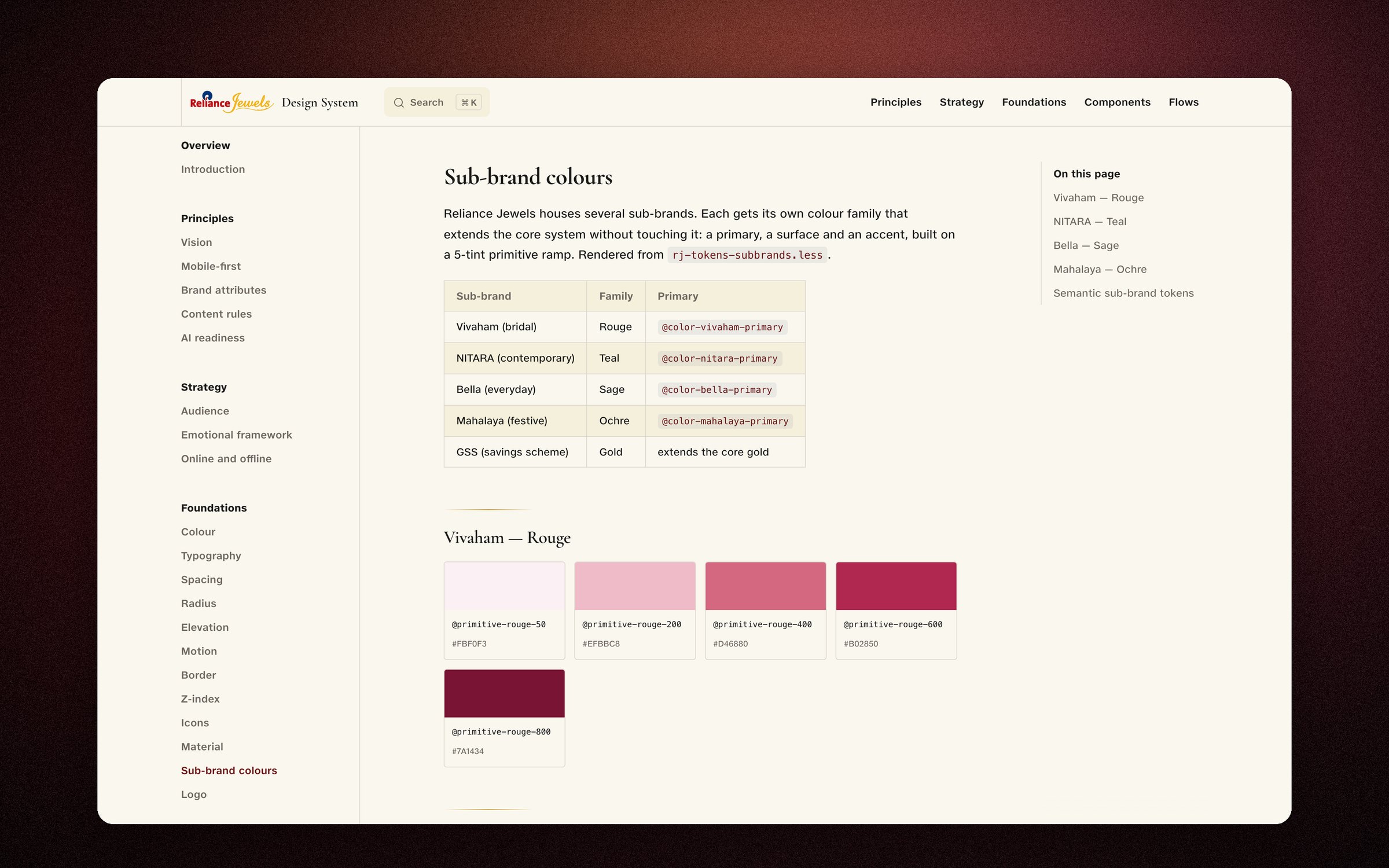Image resolution: width=1389 pixels, height=868 pixels.
Task: Open Typography sidebar page
Action: pyautogui.click(x=211, y=556)
